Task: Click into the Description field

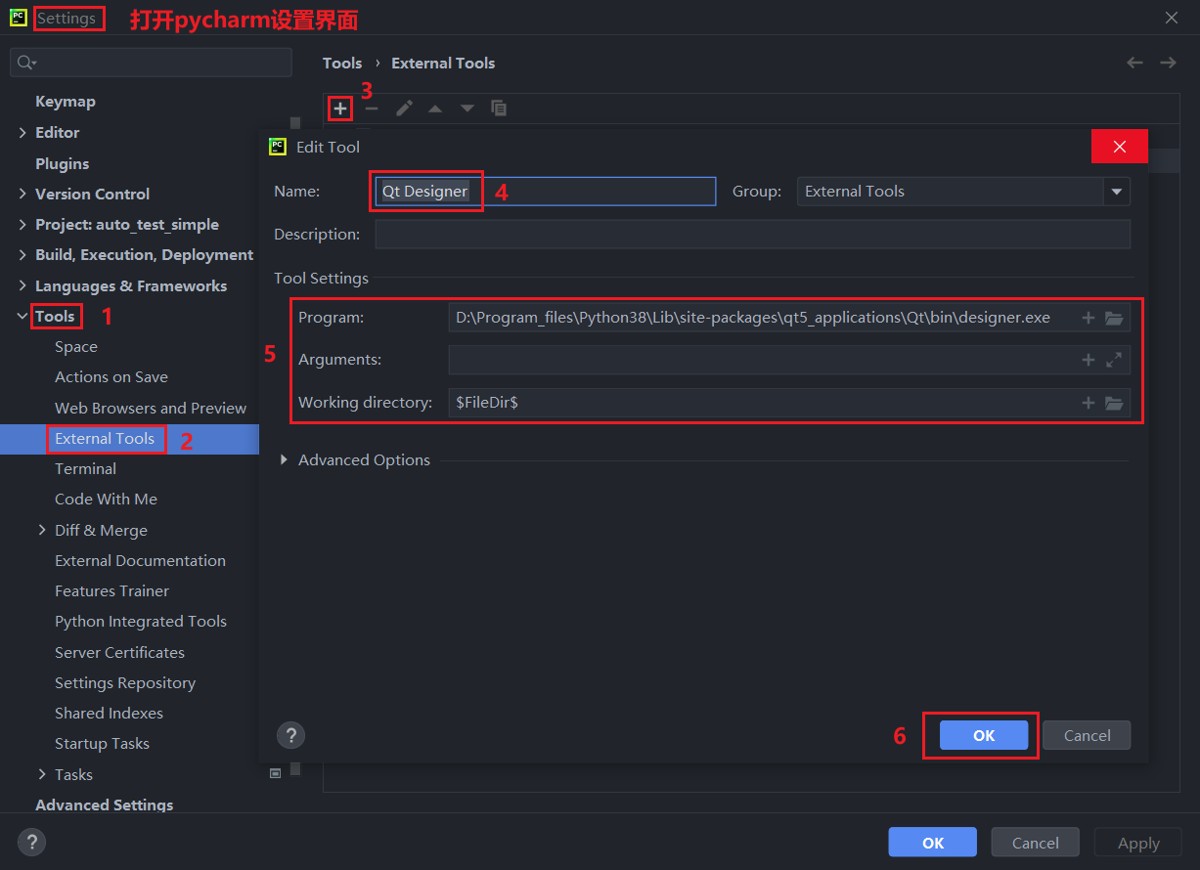Action: pos(753,234)
